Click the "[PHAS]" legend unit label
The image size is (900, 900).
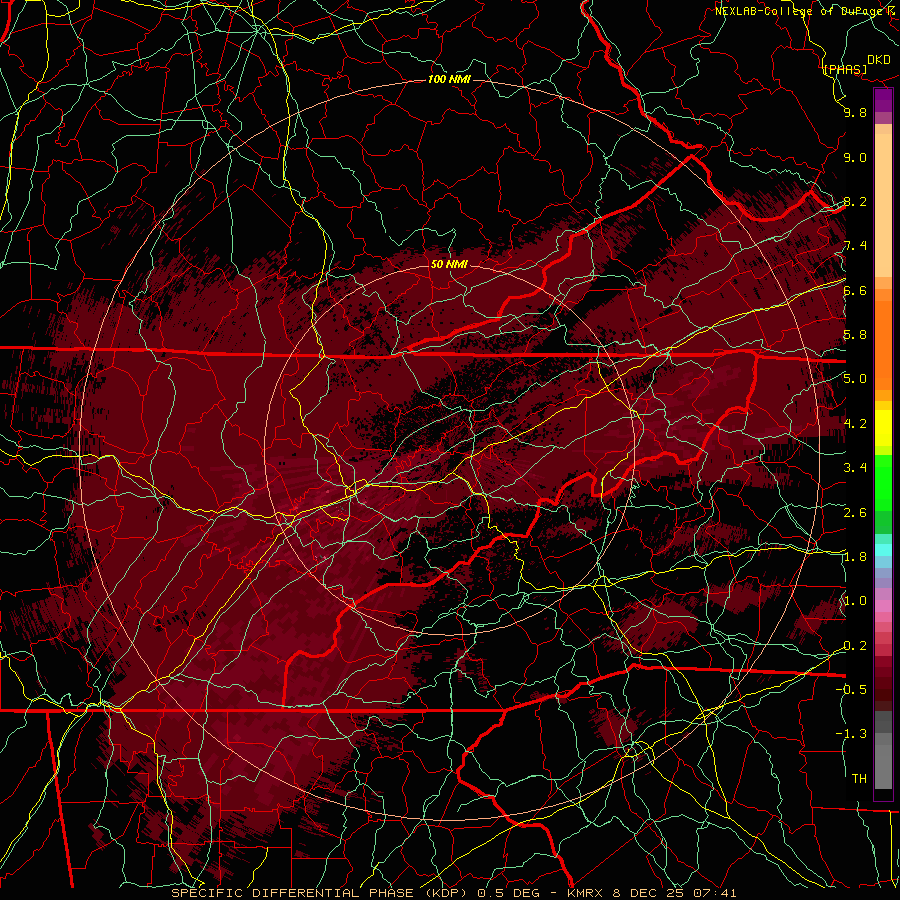tap(845, 69)
